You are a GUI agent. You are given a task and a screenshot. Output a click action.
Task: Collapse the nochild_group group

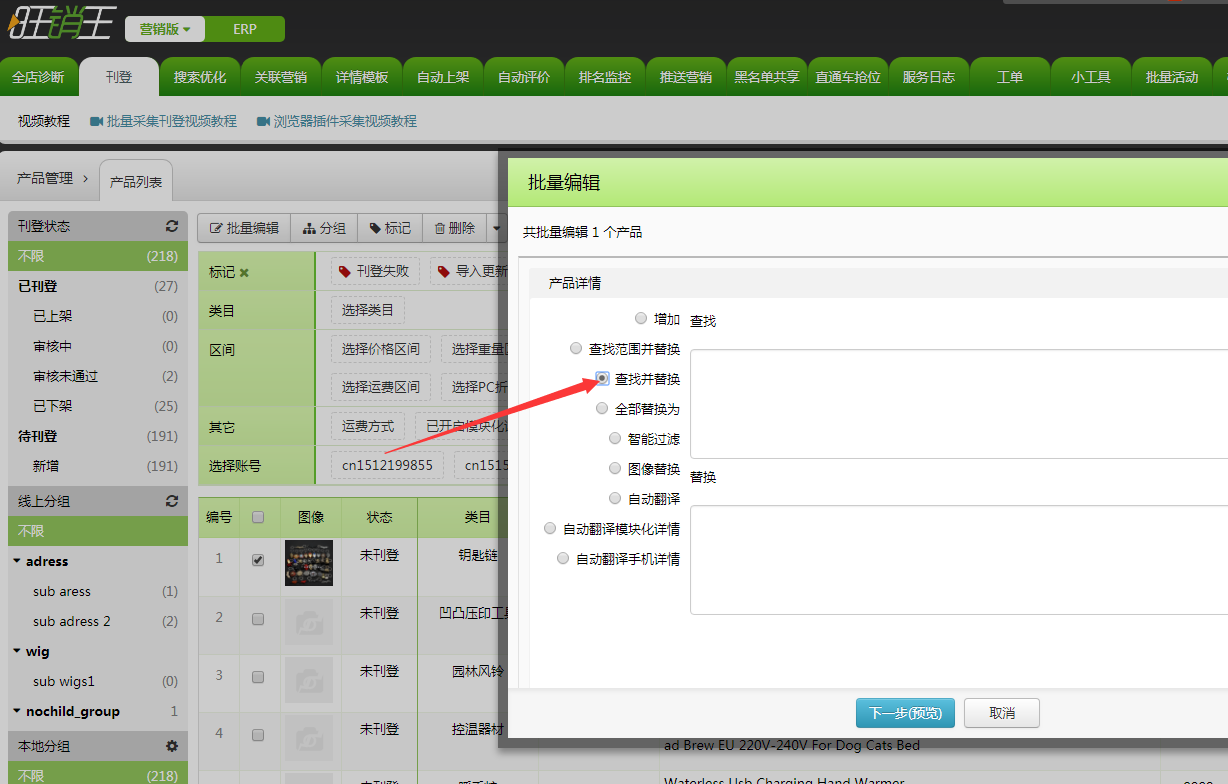pos(17,711)
